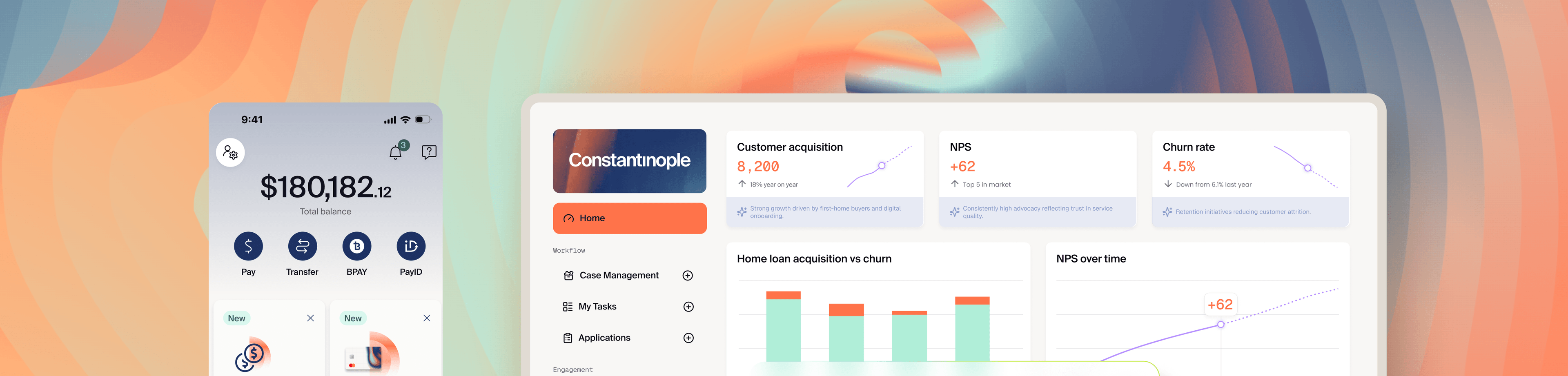Click the total balance amount
This screenshot has width=1568, height=376.
[325, 187]
